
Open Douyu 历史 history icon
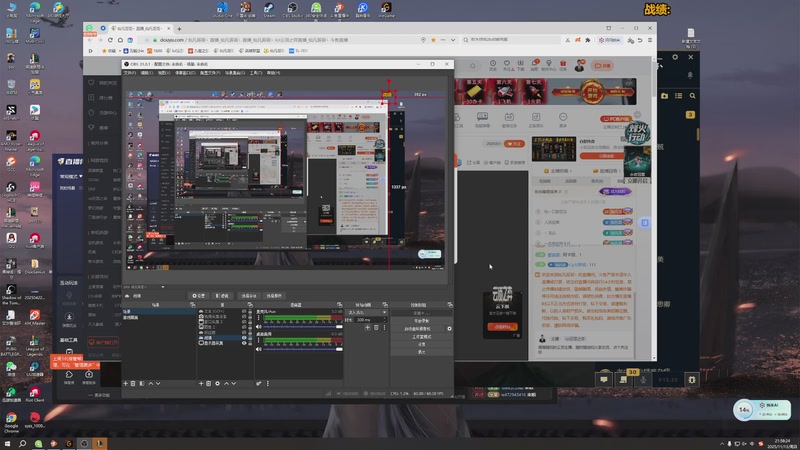(x=493, y=65)
